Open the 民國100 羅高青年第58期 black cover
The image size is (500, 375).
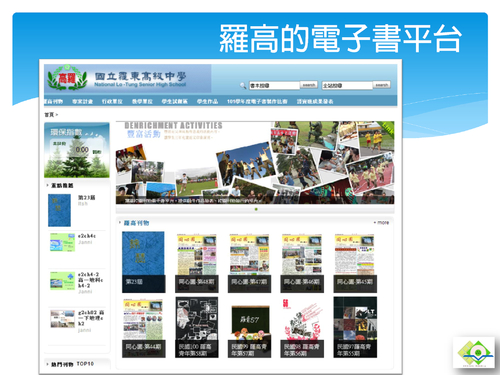197,327
